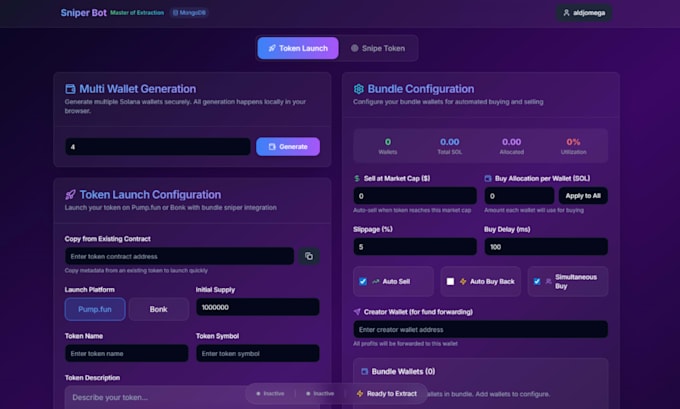Click the Sell at Market Cap field
This screenshot has width=680, height=409.
pyautogui.click(x=415, y=196)
